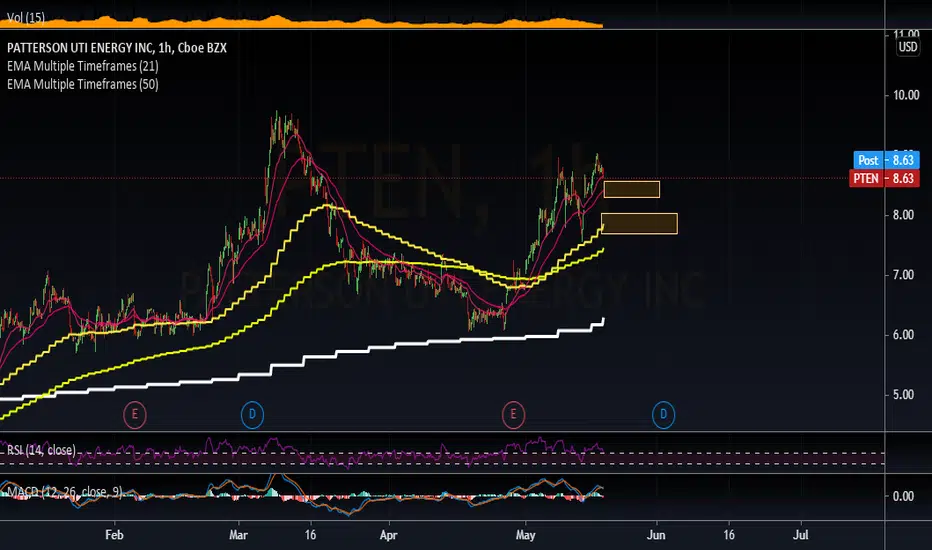Click the May date axis label

point(525,535)
